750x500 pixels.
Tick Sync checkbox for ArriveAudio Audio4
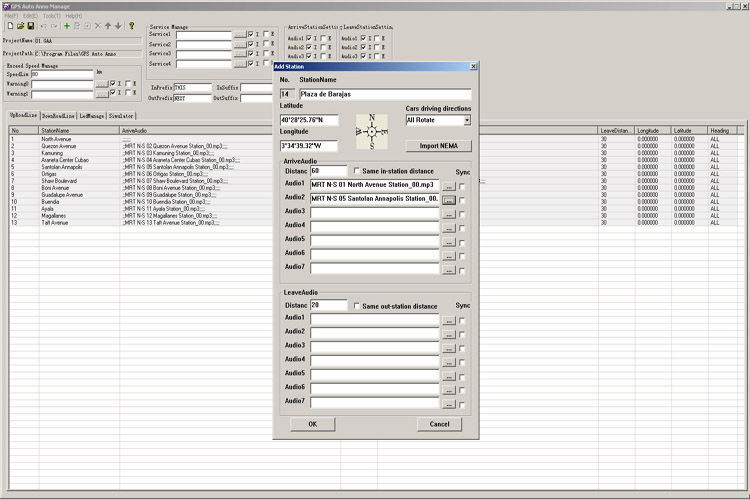click(462, 229)
